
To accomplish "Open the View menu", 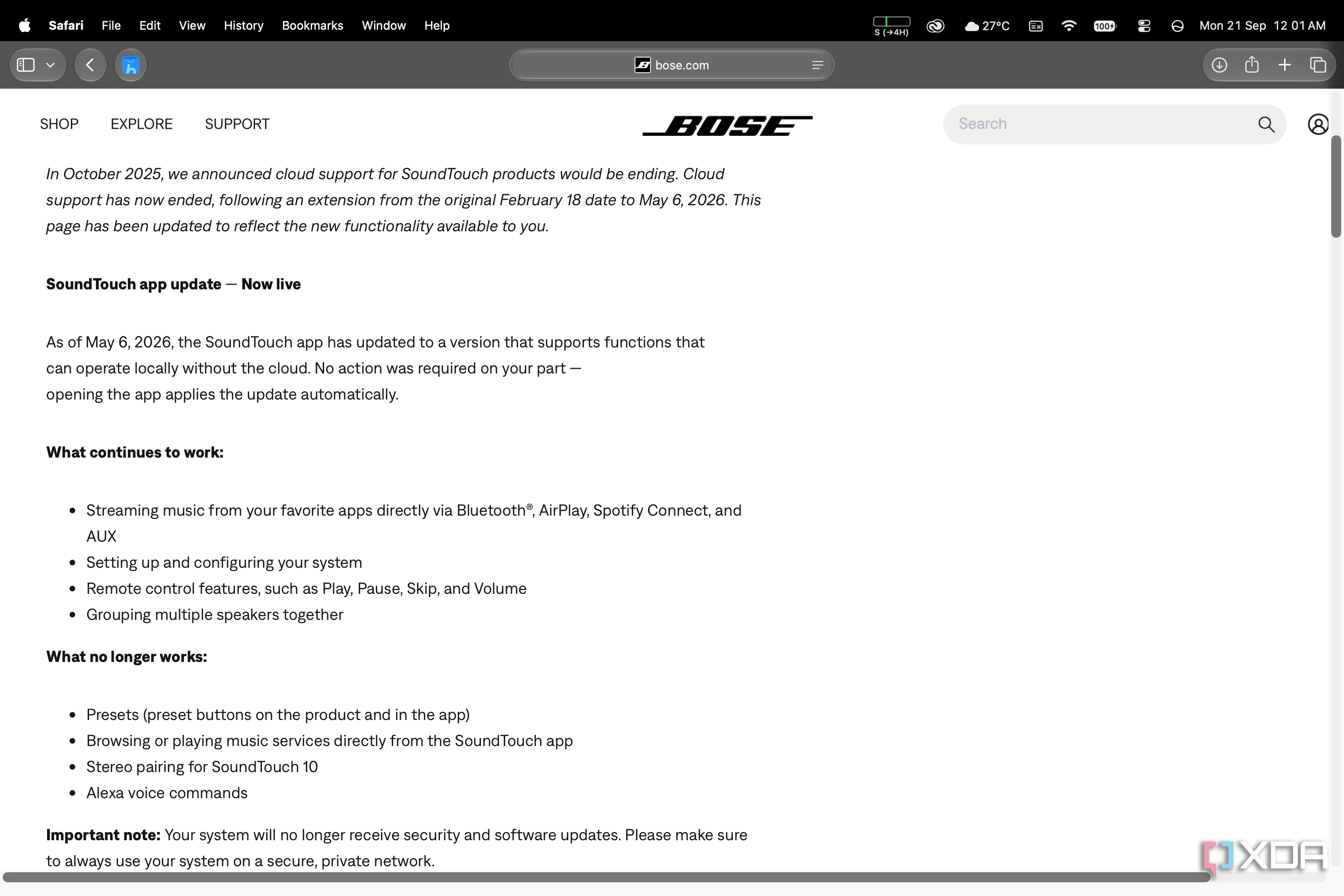I will pos(192,26).
